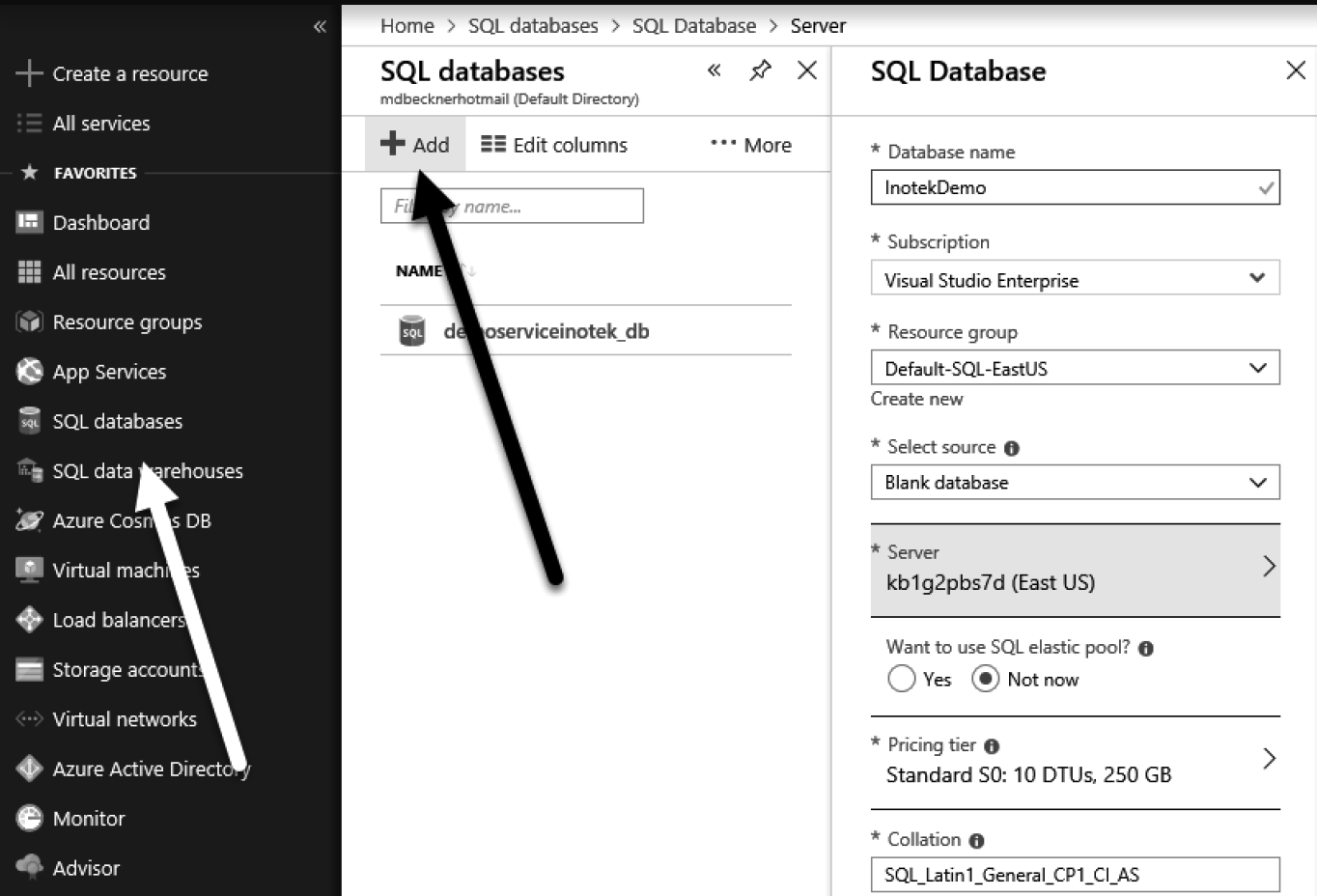
Task: Click the App Services globe icon
Action: 29,371
